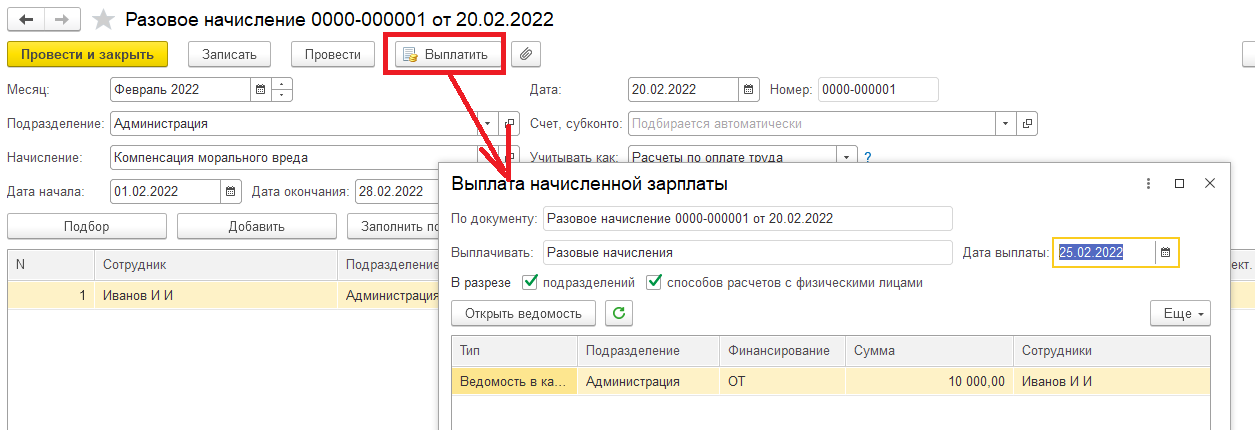
Task: Click the Месяц field showing Февраль 2022
Action: (x=180, y=89)
